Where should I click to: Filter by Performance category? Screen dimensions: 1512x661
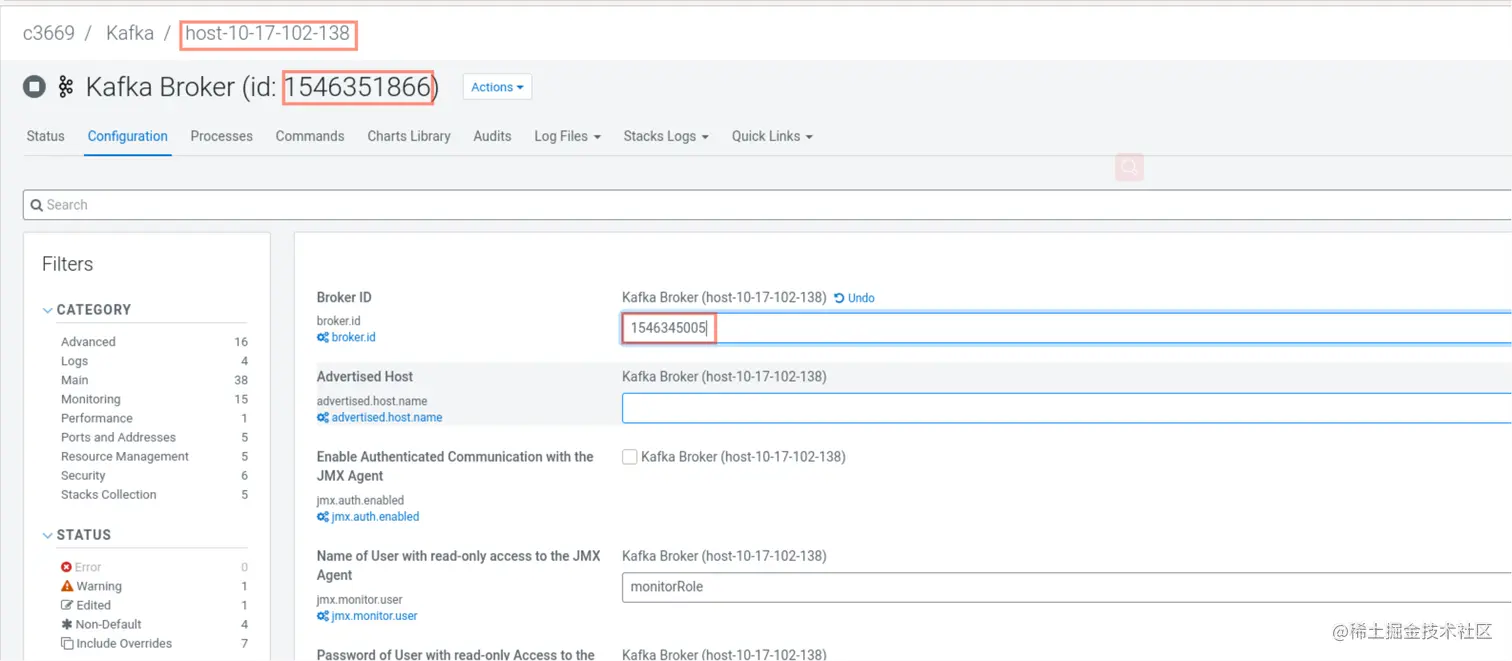pos(96,418)
